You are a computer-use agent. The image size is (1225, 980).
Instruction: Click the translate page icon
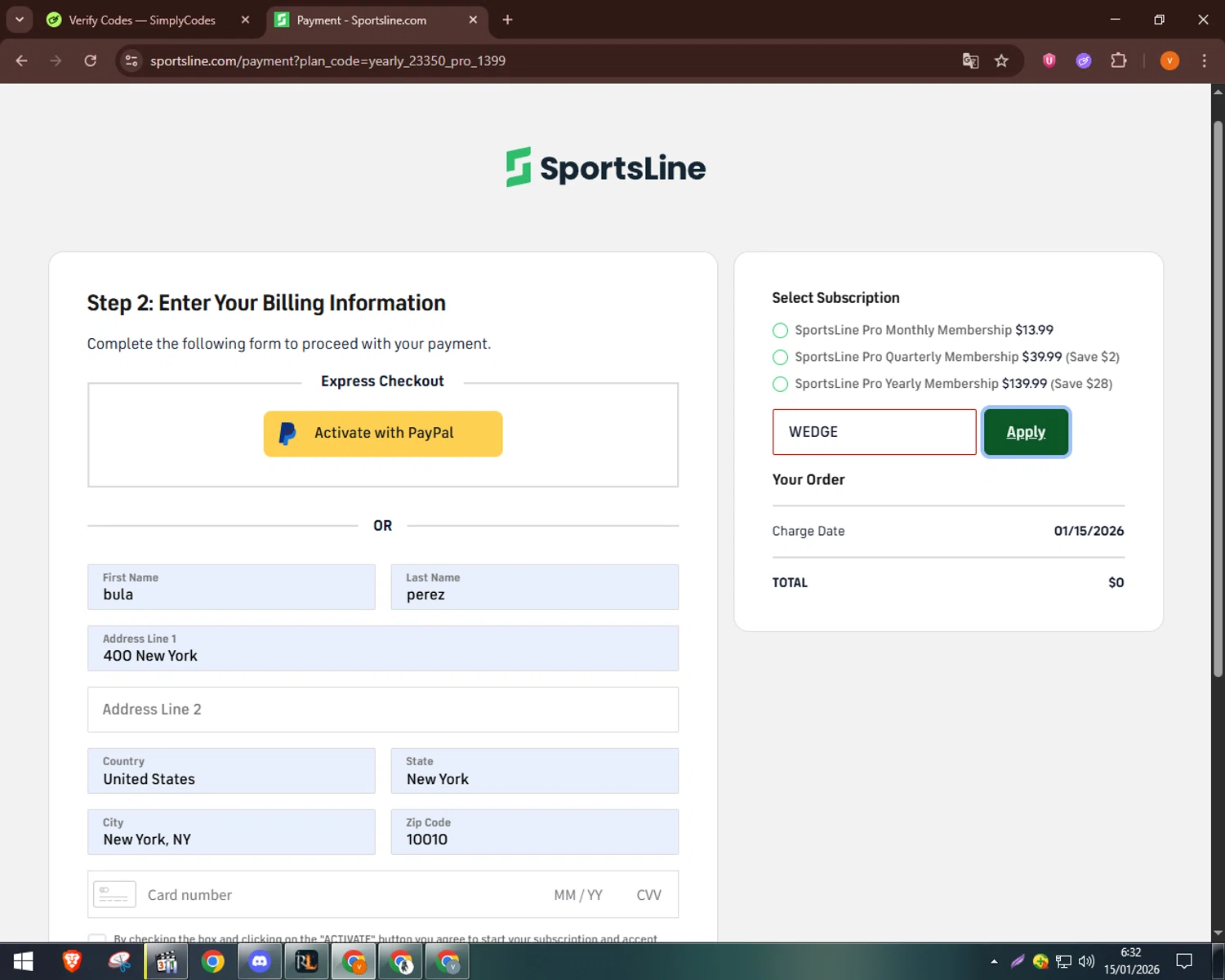[x=970, y=60]
